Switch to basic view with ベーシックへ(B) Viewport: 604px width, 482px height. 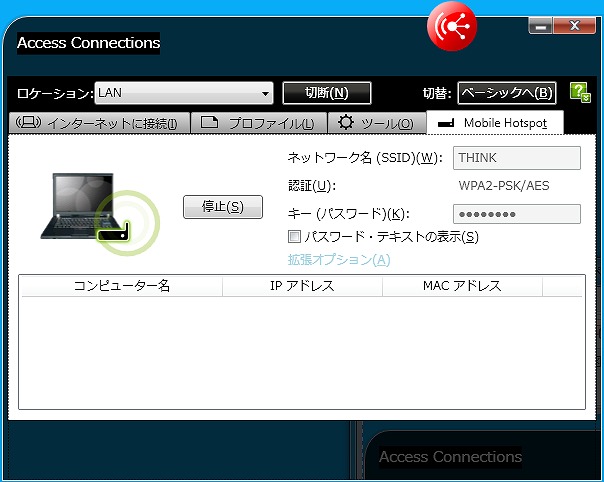(x=507, y=93)
